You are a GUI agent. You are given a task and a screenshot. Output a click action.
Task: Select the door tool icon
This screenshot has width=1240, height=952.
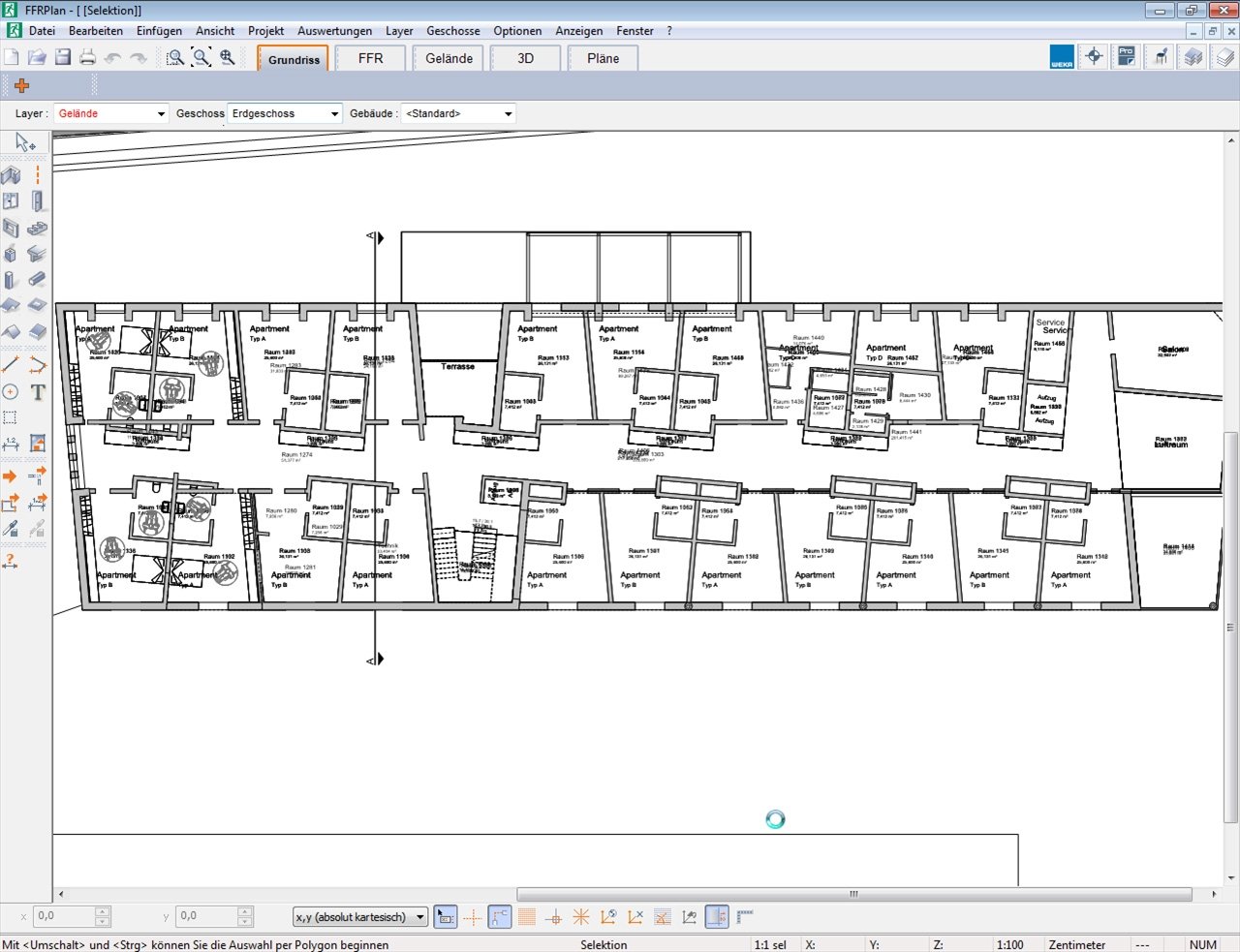(37, 201)
